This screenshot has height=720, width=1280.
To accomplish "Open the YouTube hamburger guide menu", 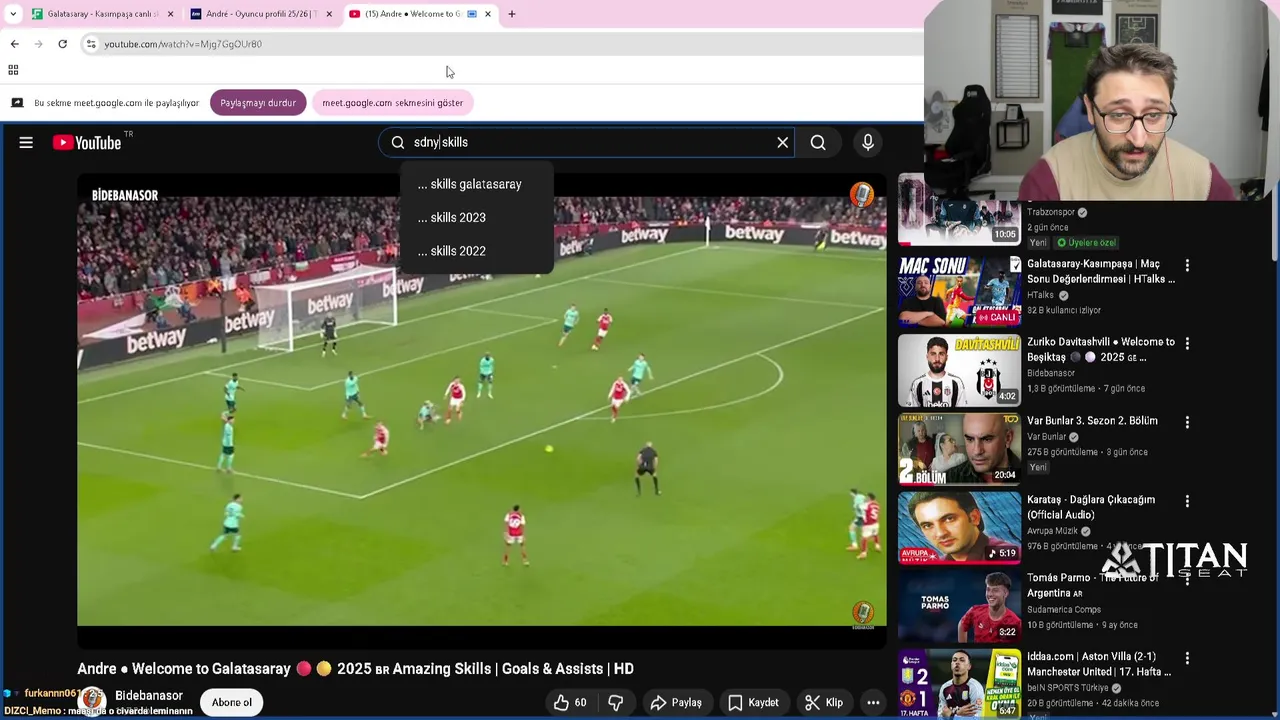I will (x=26, y=143).
